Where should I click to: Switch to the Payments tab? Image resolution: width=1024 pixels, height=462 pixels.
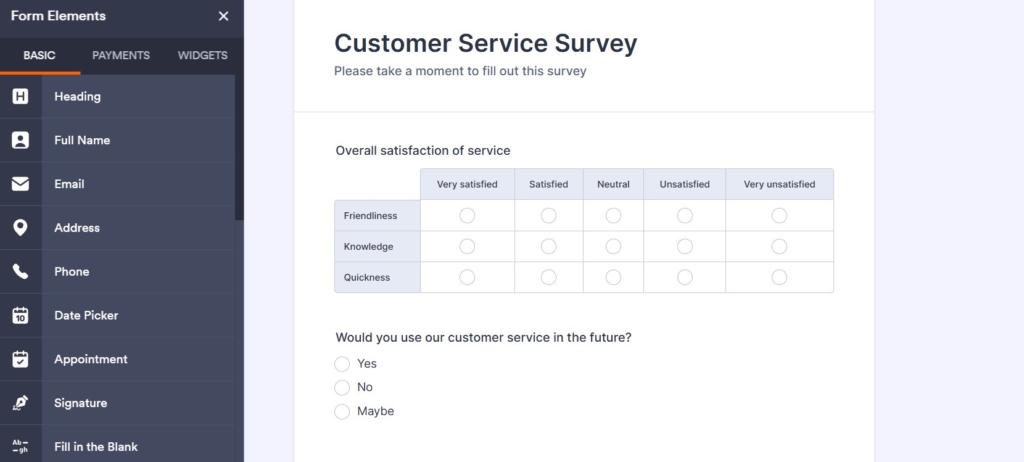pyautogui.click(x=121, y=56)
